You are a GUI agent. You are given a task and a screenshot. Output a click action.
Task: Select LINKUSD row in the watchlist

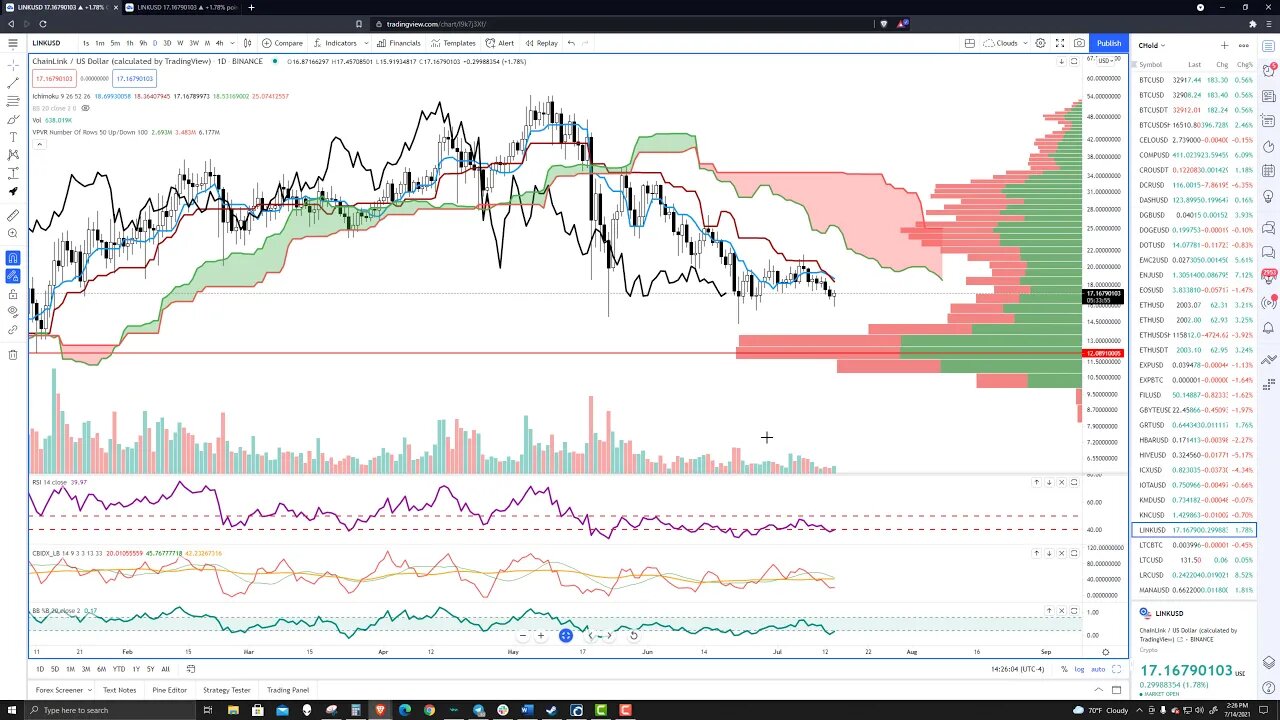pyautogui.click(x=1194, y=530)
